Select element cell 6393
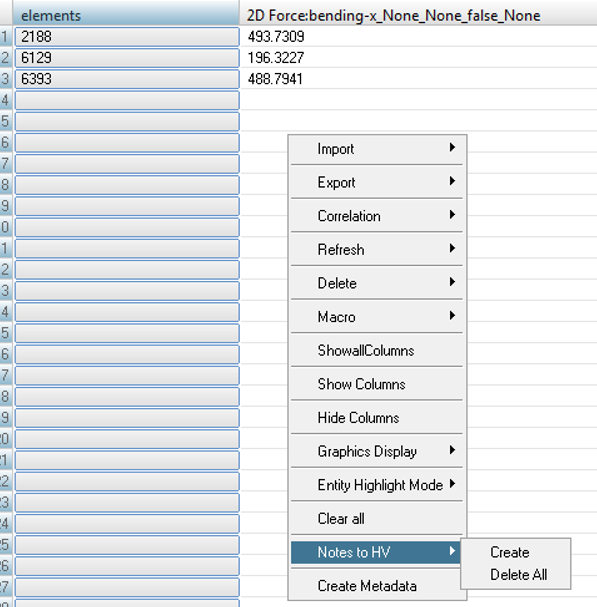597x607 pixels. 127,79
